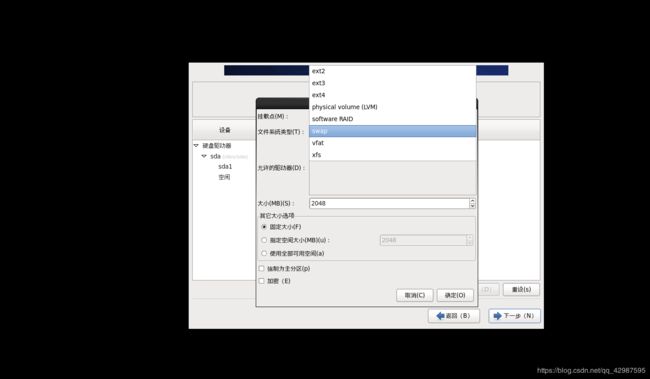Screen dimensions: 650x379
Task: Select physical volume (LVM) option
Action: click(x=392, y=107)
